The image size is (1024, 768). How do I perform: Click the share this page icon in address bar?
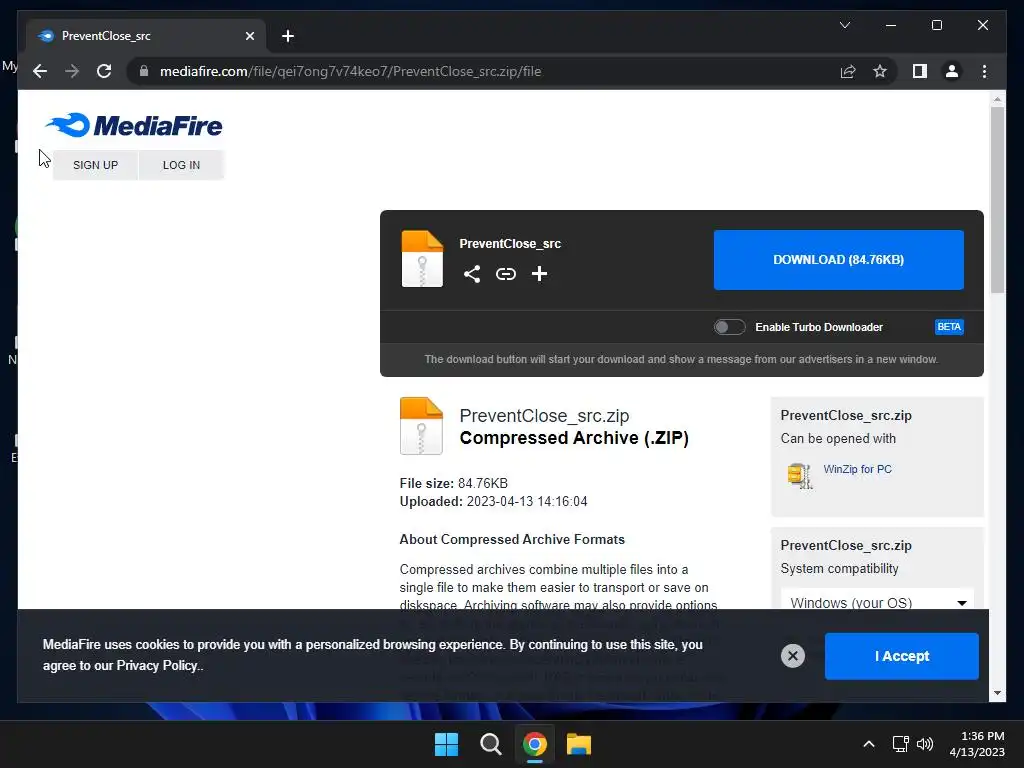(x=848, y=71)
